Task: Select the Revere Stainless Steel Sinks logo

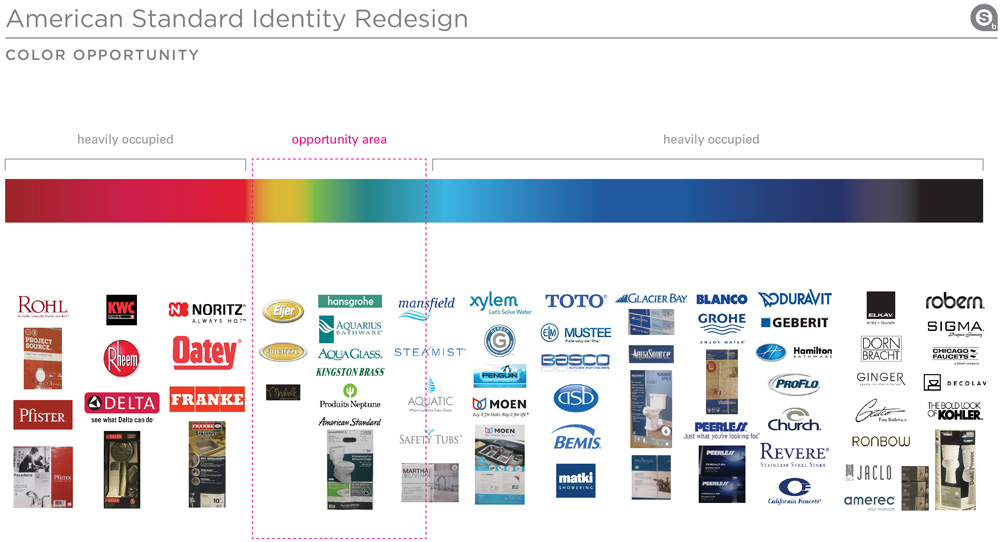Action: (795, 455)
